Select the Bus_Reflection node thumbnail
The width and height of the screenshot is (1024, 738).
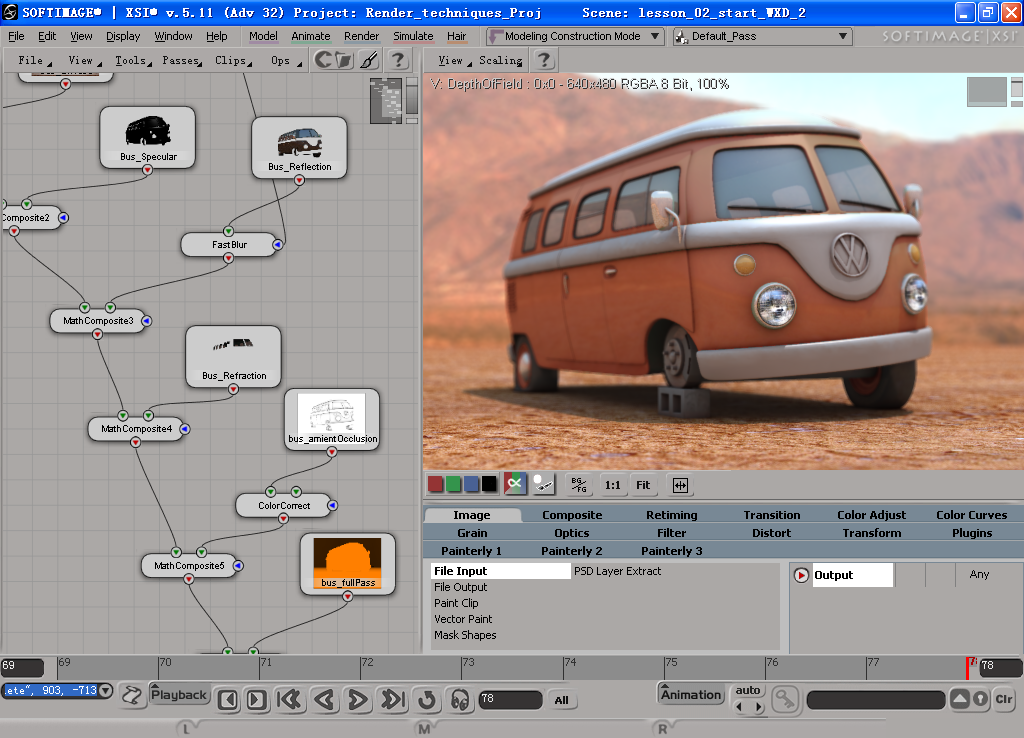299,147
